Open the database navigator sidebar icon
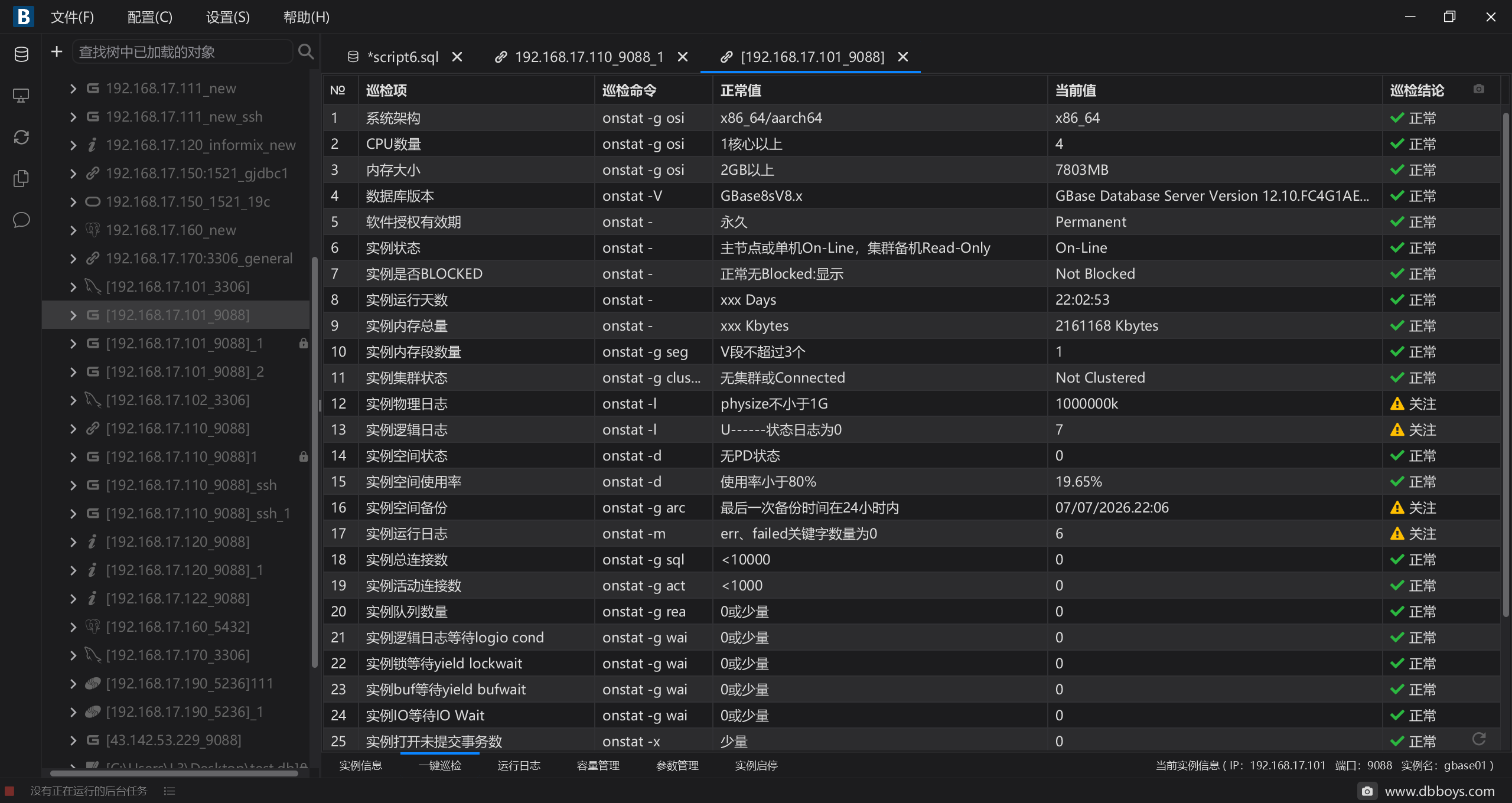 tap(21, 54)
